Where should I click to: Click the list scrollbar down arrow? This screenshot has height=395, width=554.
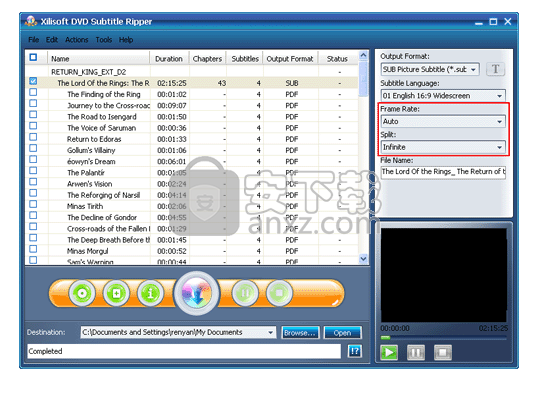pos(363,259)
